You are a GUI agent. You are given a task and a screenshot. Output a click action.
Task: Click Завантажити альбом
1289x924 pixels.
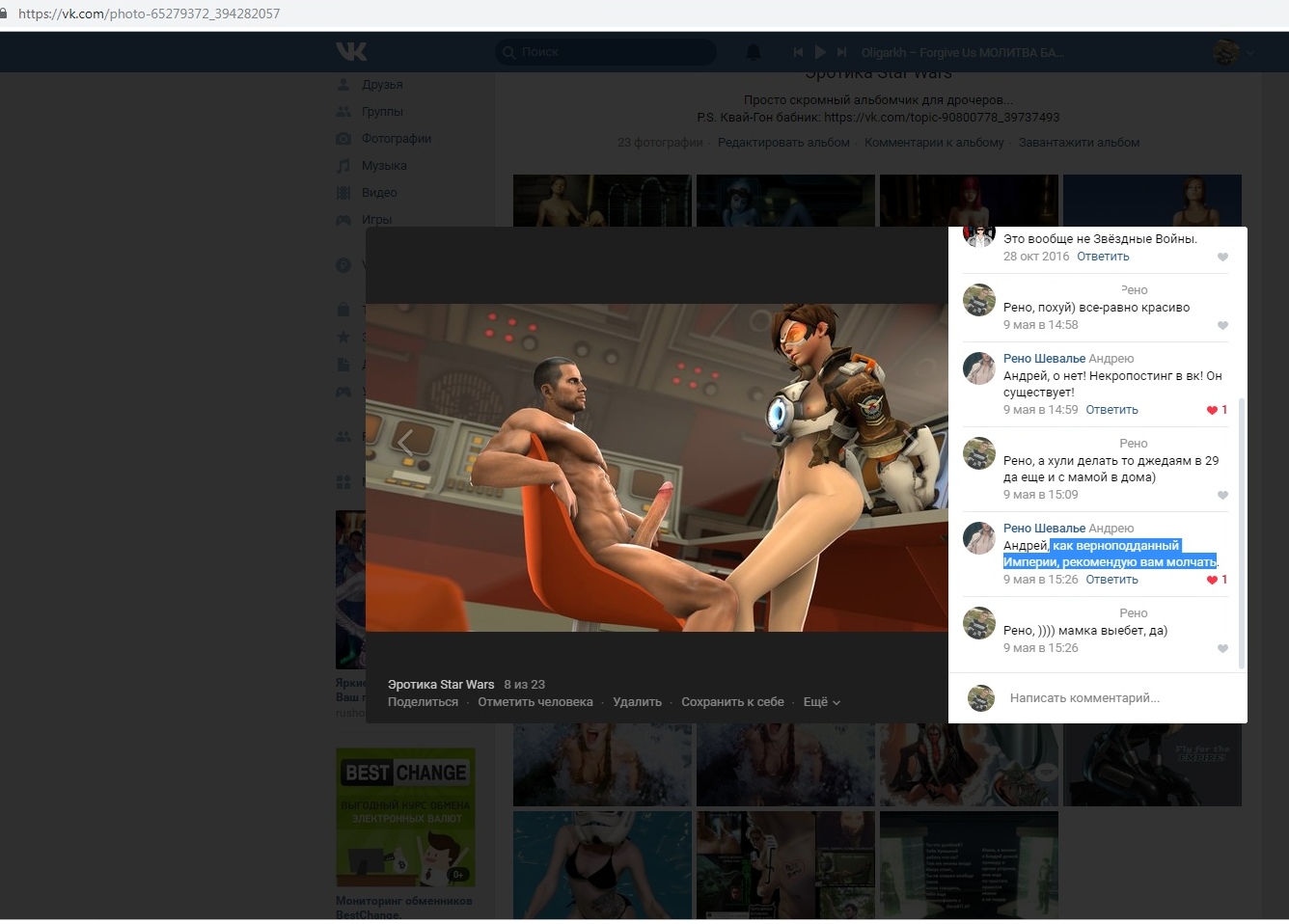click(1079, 143)
